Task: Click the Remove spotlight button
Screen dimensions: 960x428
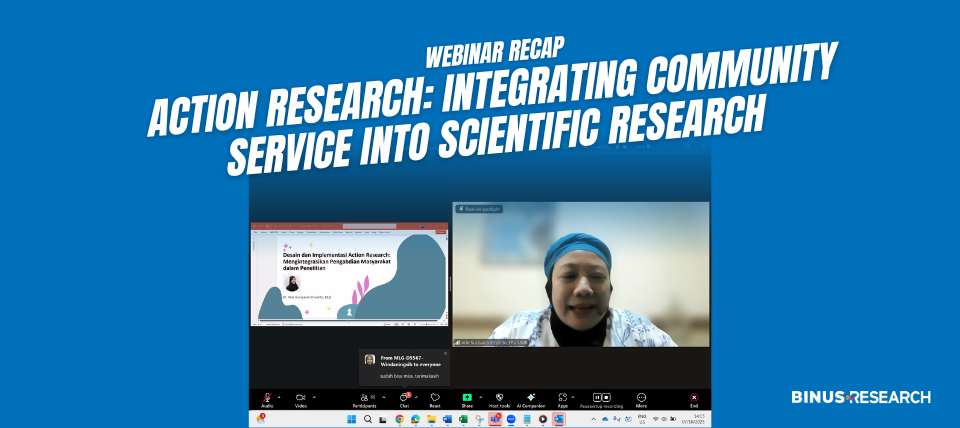Action: (480, 209)
